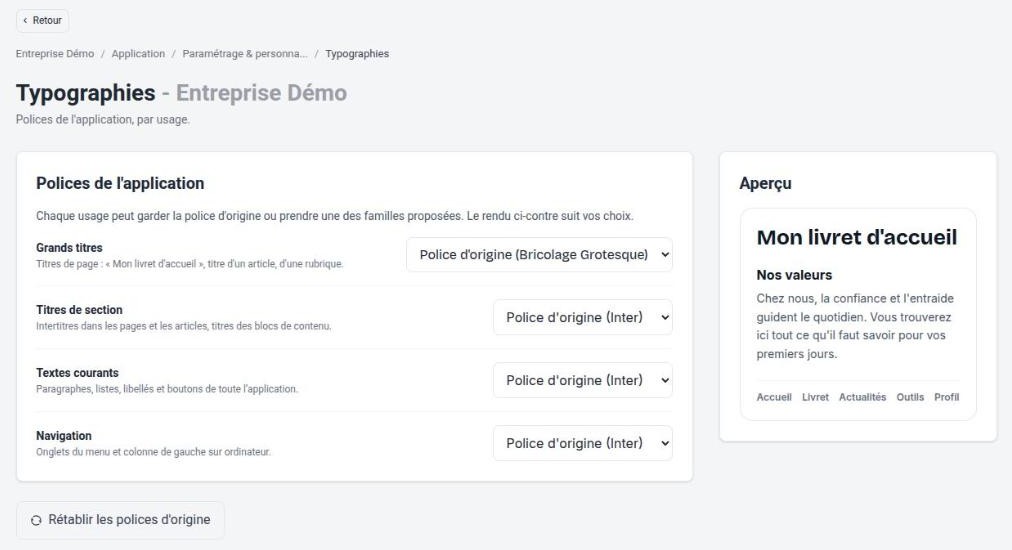The image size is (1012, 550).
Task: Select the Livret tab in the preview
Action: click(815, 397)
